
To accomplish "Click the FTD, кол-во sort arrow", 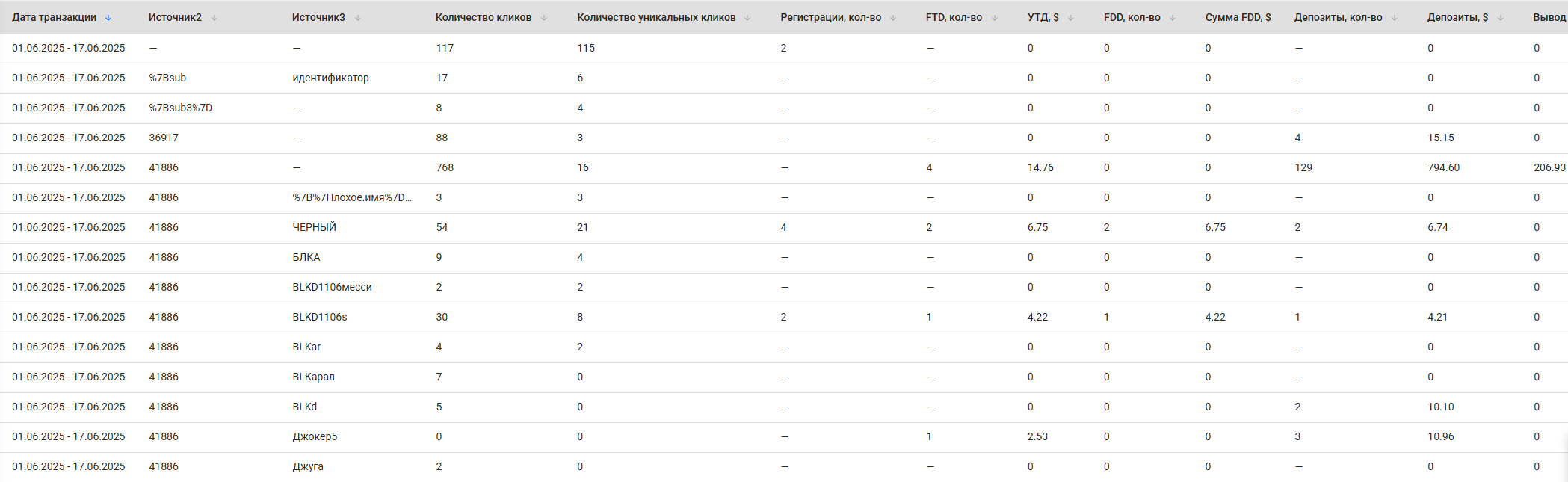I will [x=995, y=18].
